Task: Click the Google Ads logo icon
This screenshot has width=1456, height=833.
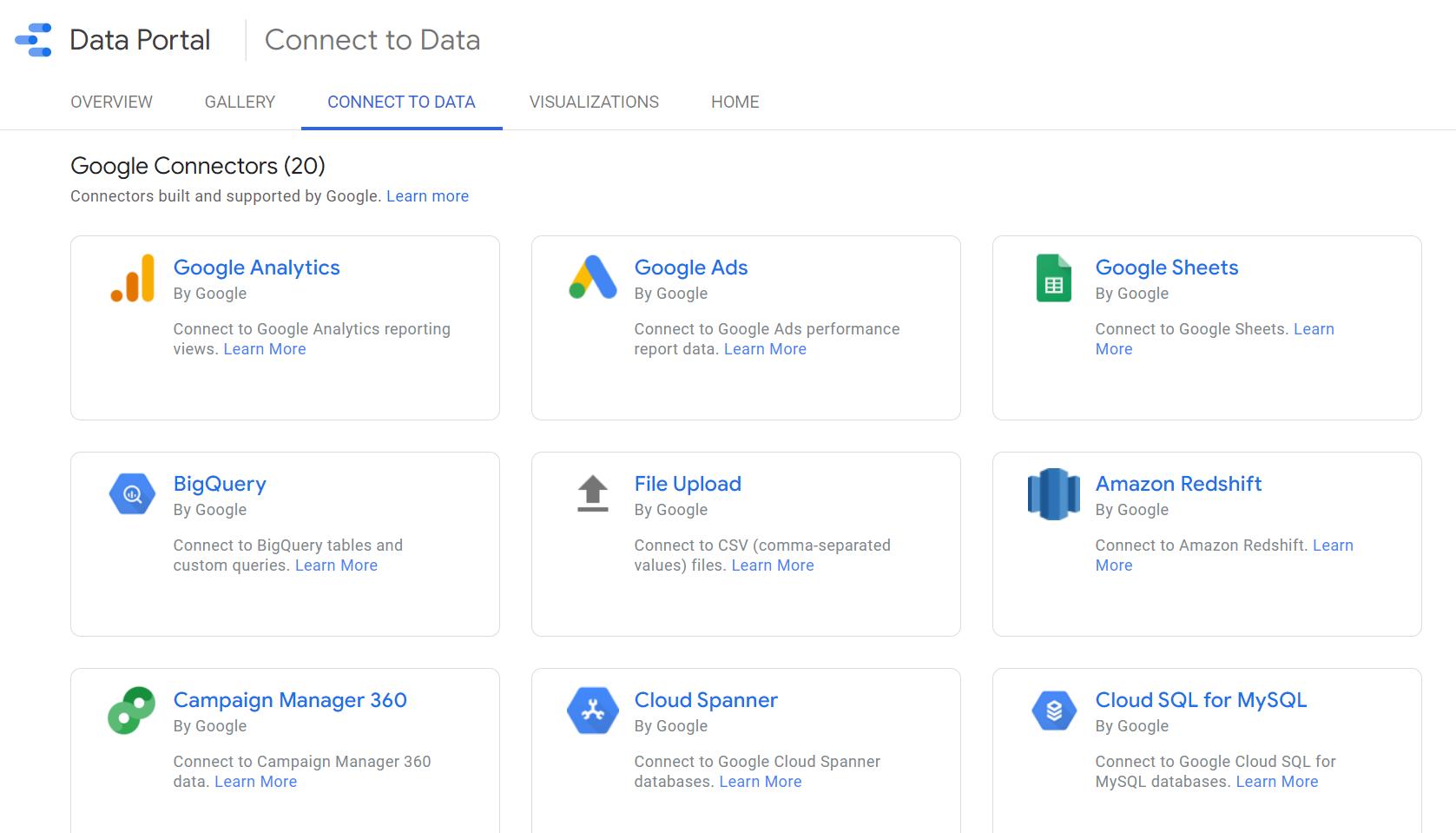Action: pyautogui.click(x=593, y=277)
